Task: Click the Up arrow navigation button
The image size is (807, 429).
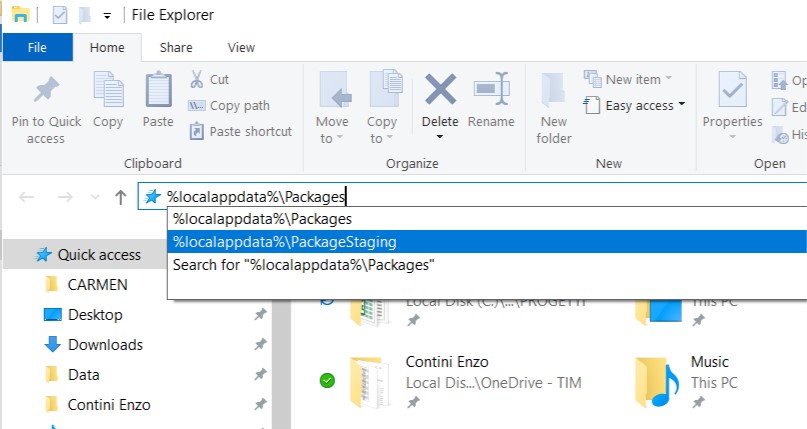Action: (120, 197)
